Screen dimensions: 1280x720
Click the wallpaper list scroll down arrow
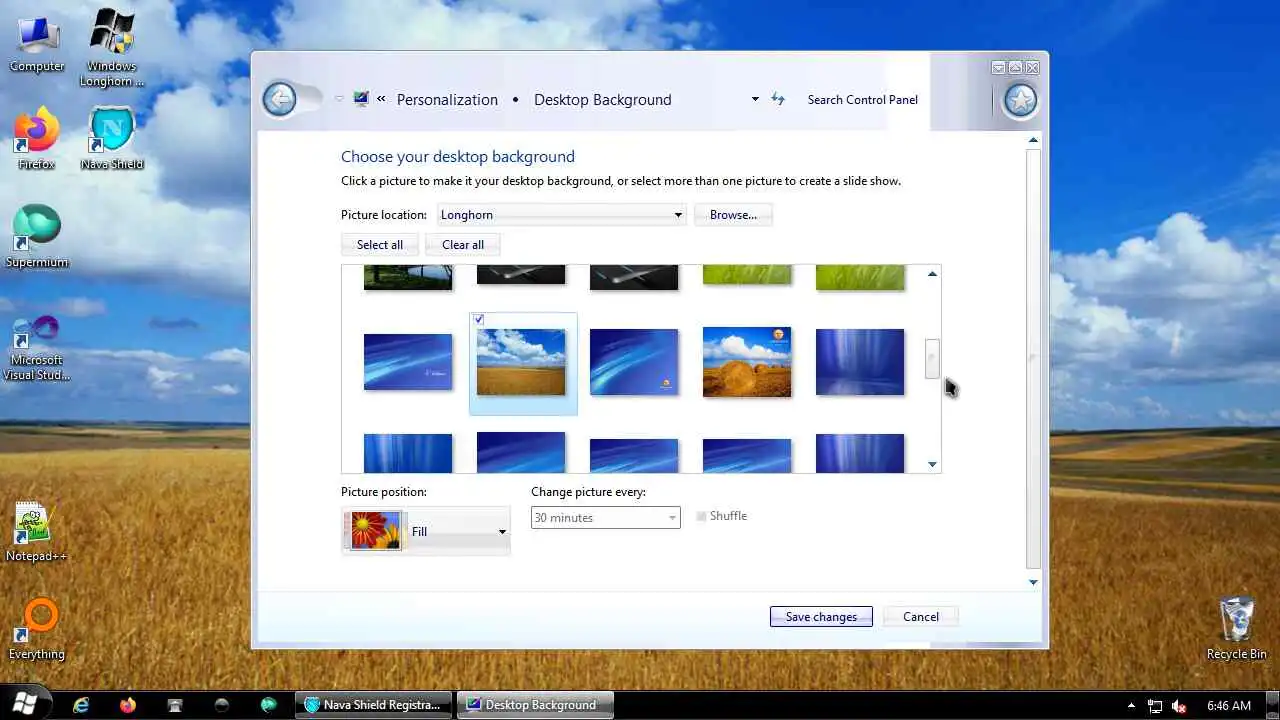click(x=932, y=464)
